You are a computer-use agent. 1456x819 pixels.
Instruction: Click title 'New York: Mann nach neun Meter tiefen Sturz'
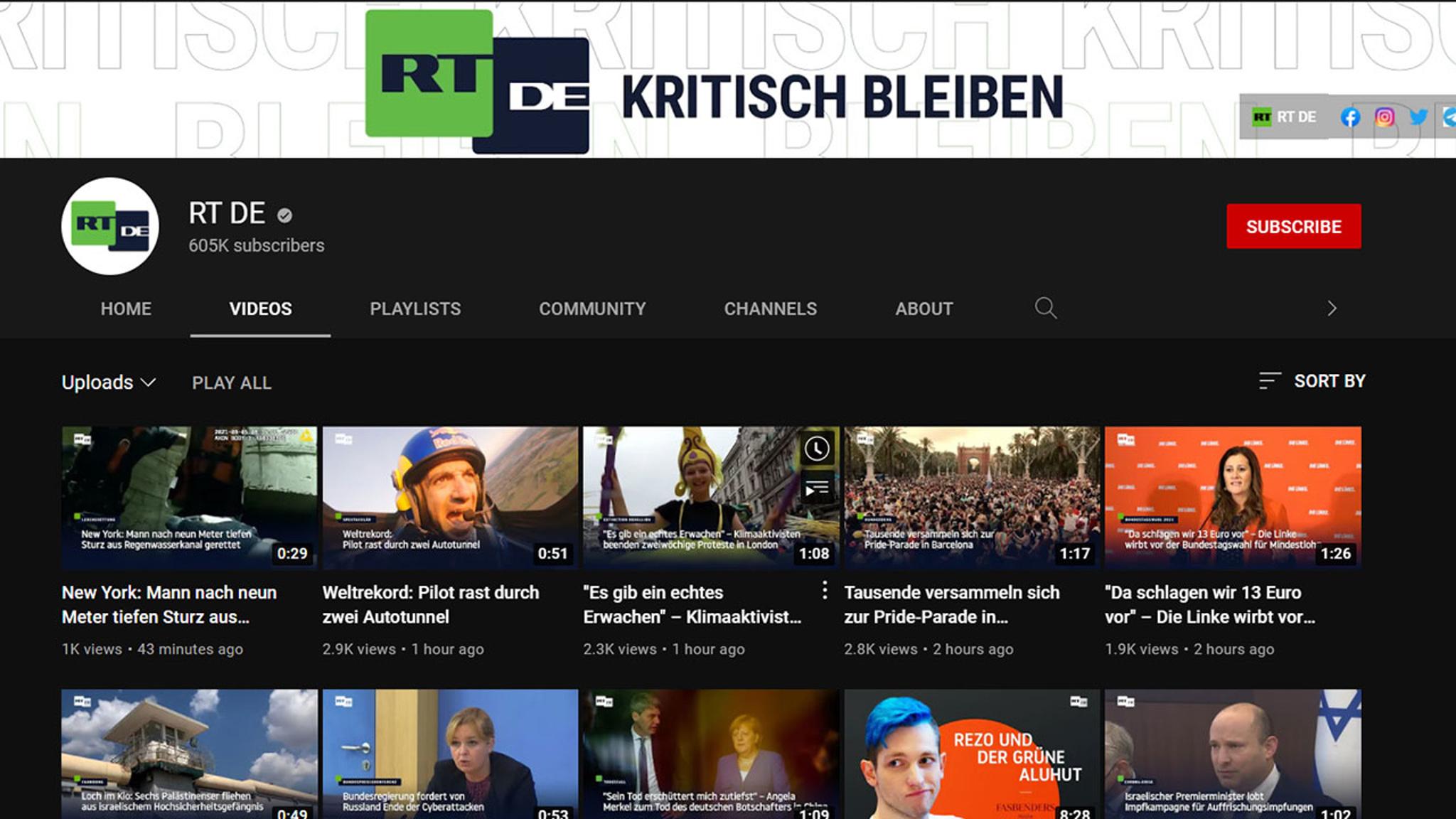[169, 604]
